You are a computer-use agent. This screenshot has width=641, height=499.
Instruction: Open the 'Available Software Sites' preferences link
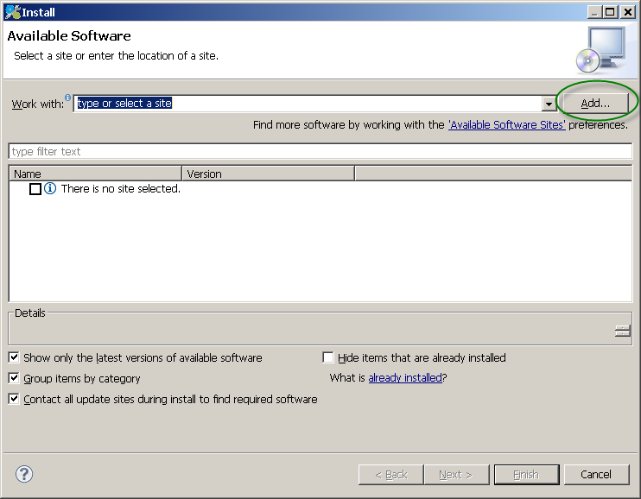click(x=507, y=125)
